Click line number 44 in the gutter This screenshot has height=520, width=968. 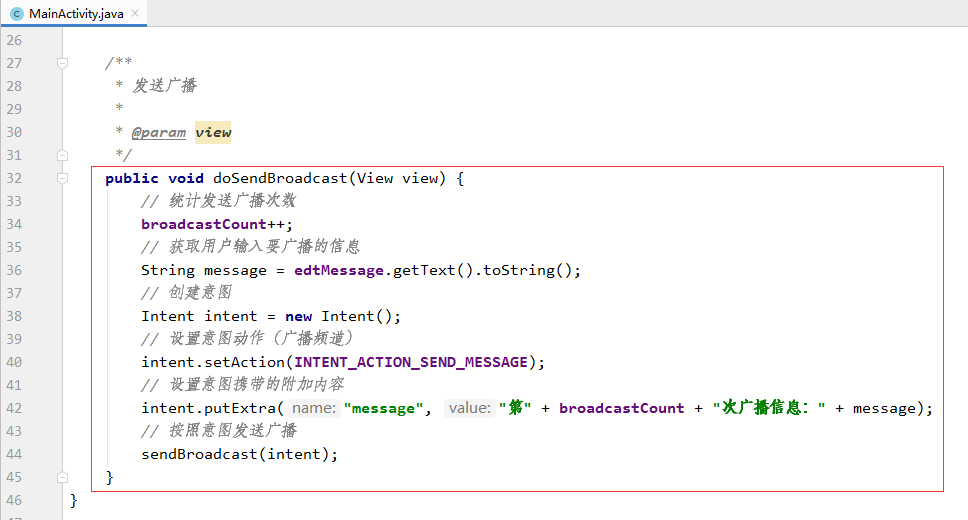click(x=14, y=454)
